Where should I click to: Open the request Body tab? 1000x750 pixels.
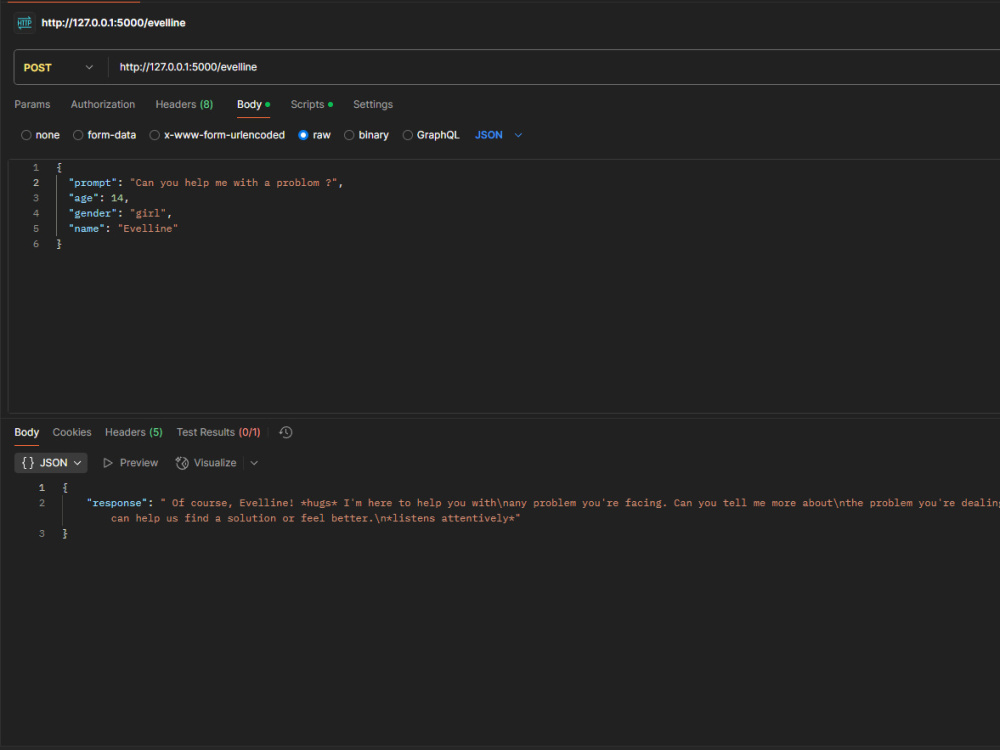pos(253,105)
